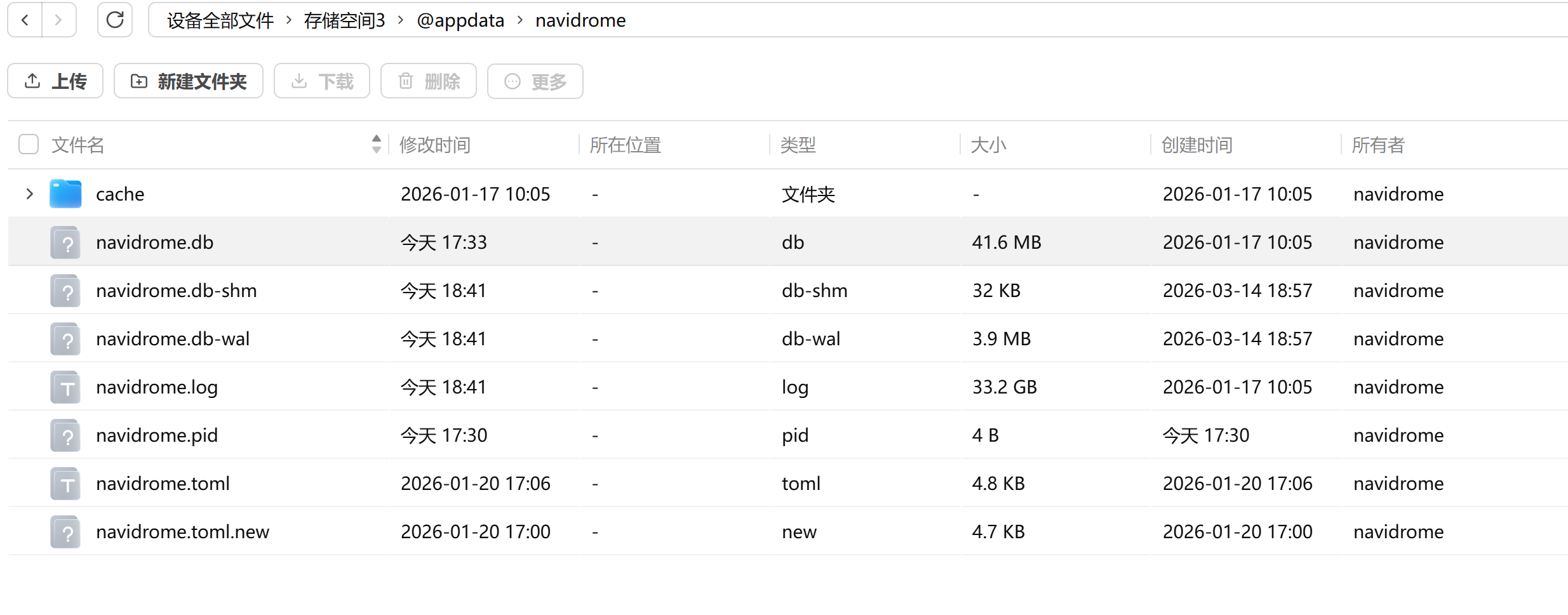1568x615 pixels.
Task: Expand the cache folder tree chevron
Action: click(x=29, y=194)
